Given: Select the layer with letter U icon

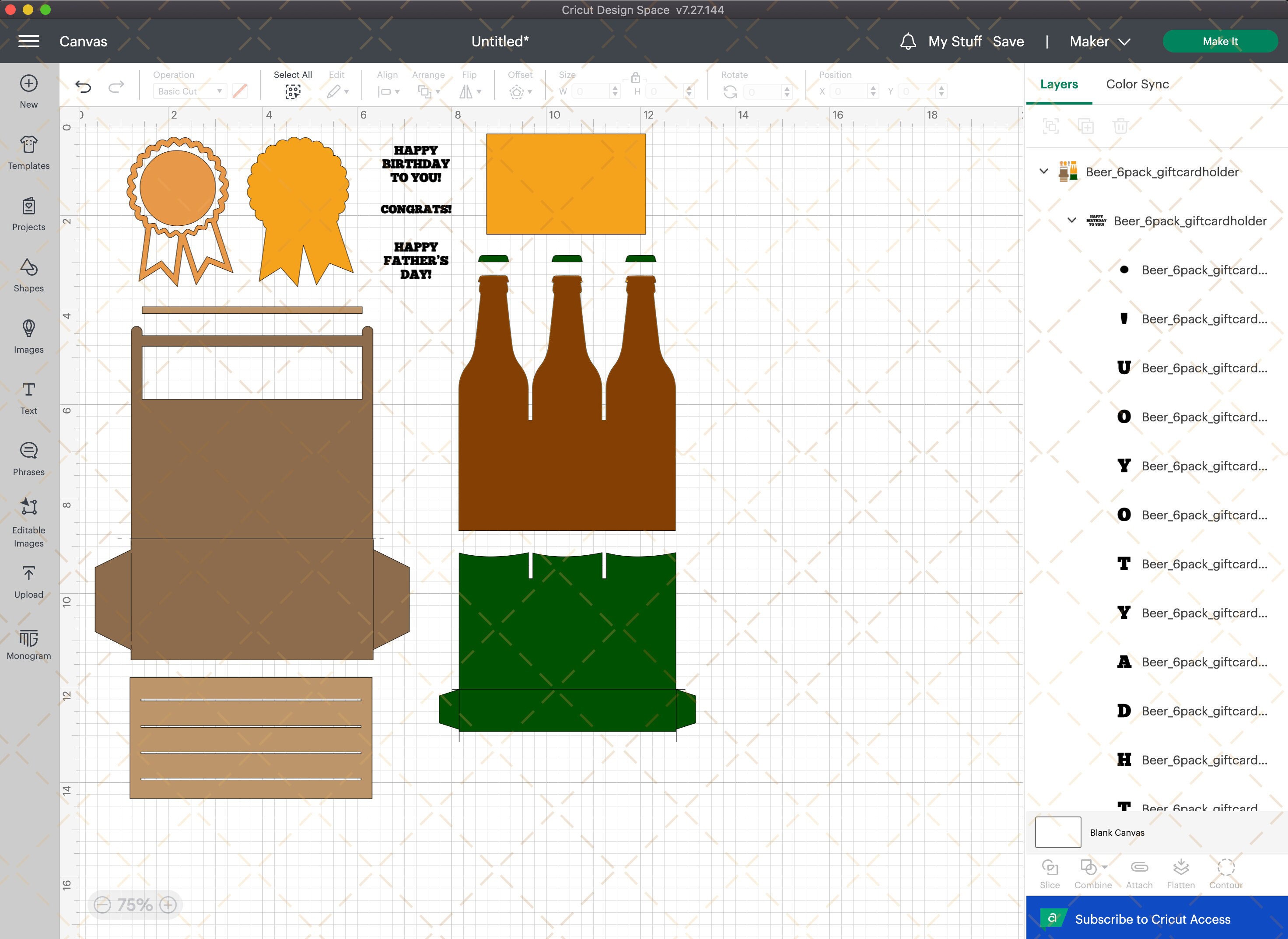Looking at the screenshot, I should pyautogui.click(x=1192, y=368).
